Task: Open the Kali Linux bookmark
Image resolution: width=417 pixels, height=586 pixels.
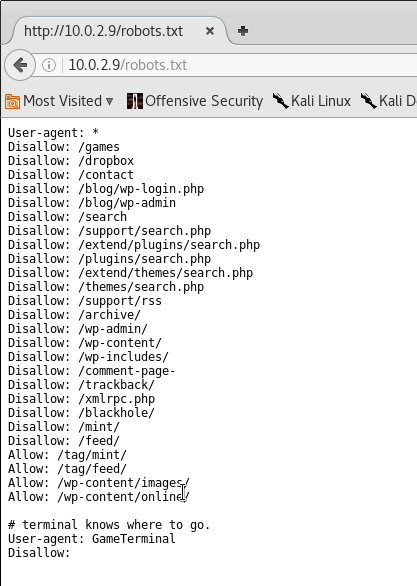Action: point(312,101)
